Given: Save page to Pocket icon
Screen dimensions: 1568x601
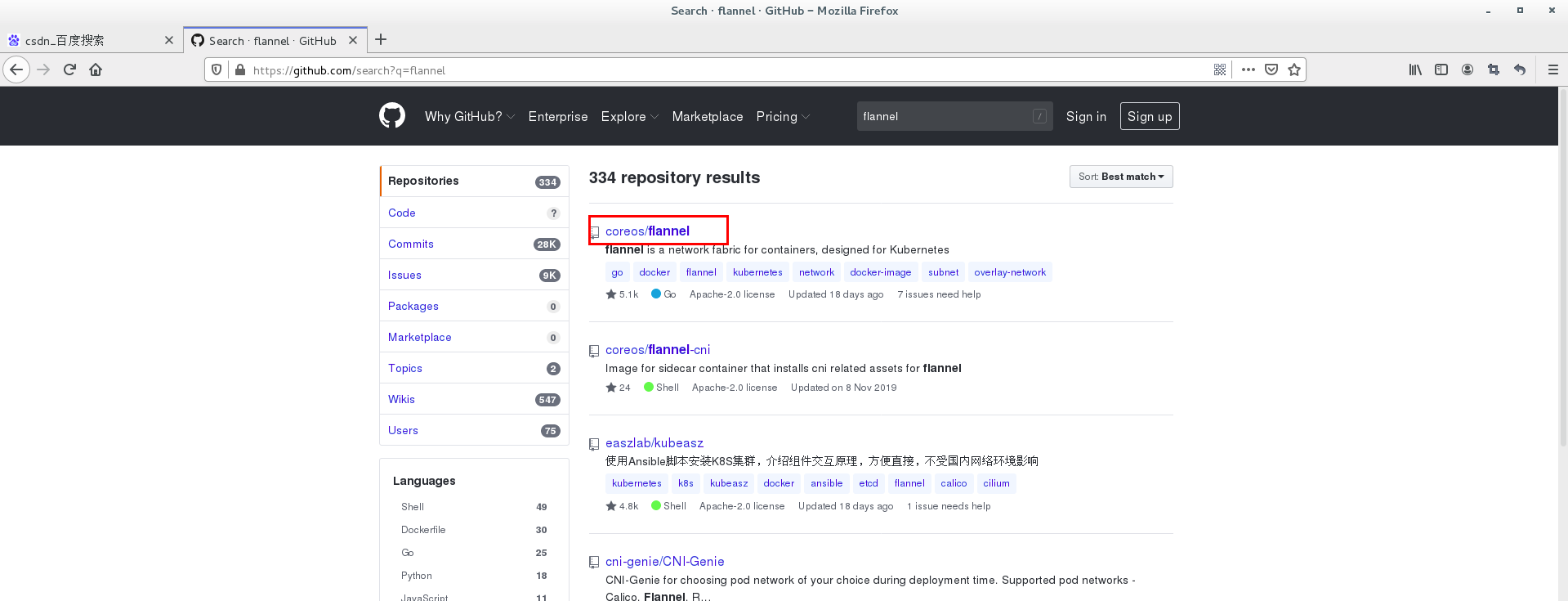Looking at the screenshot, I should (1271, 70).
